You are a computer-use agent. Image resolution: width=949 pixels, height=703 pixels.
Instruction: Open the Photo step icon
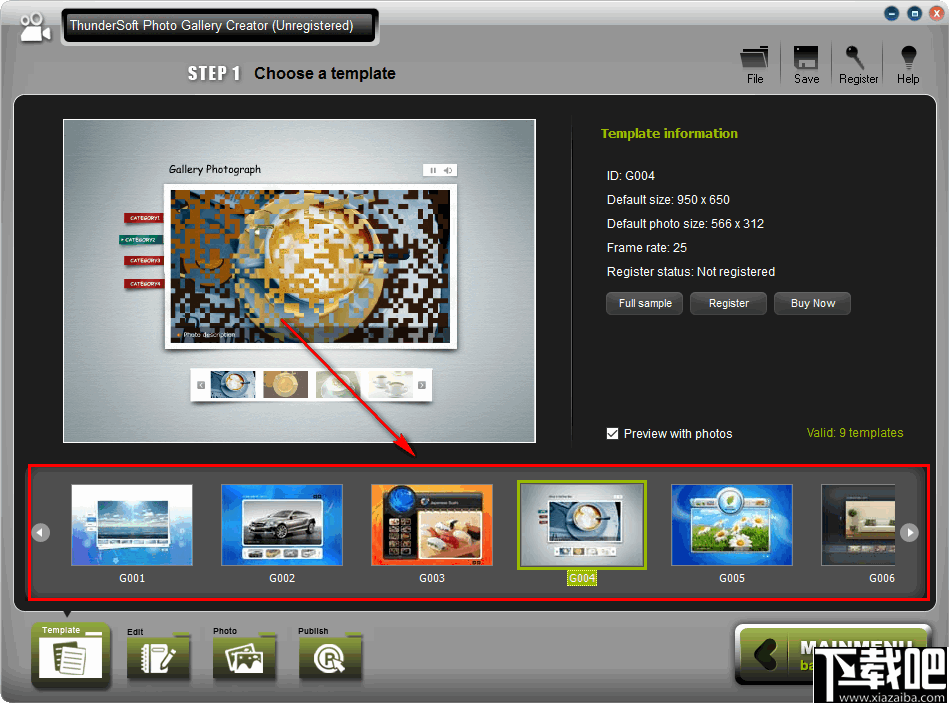pyautogui.click(x=244, y=655)
